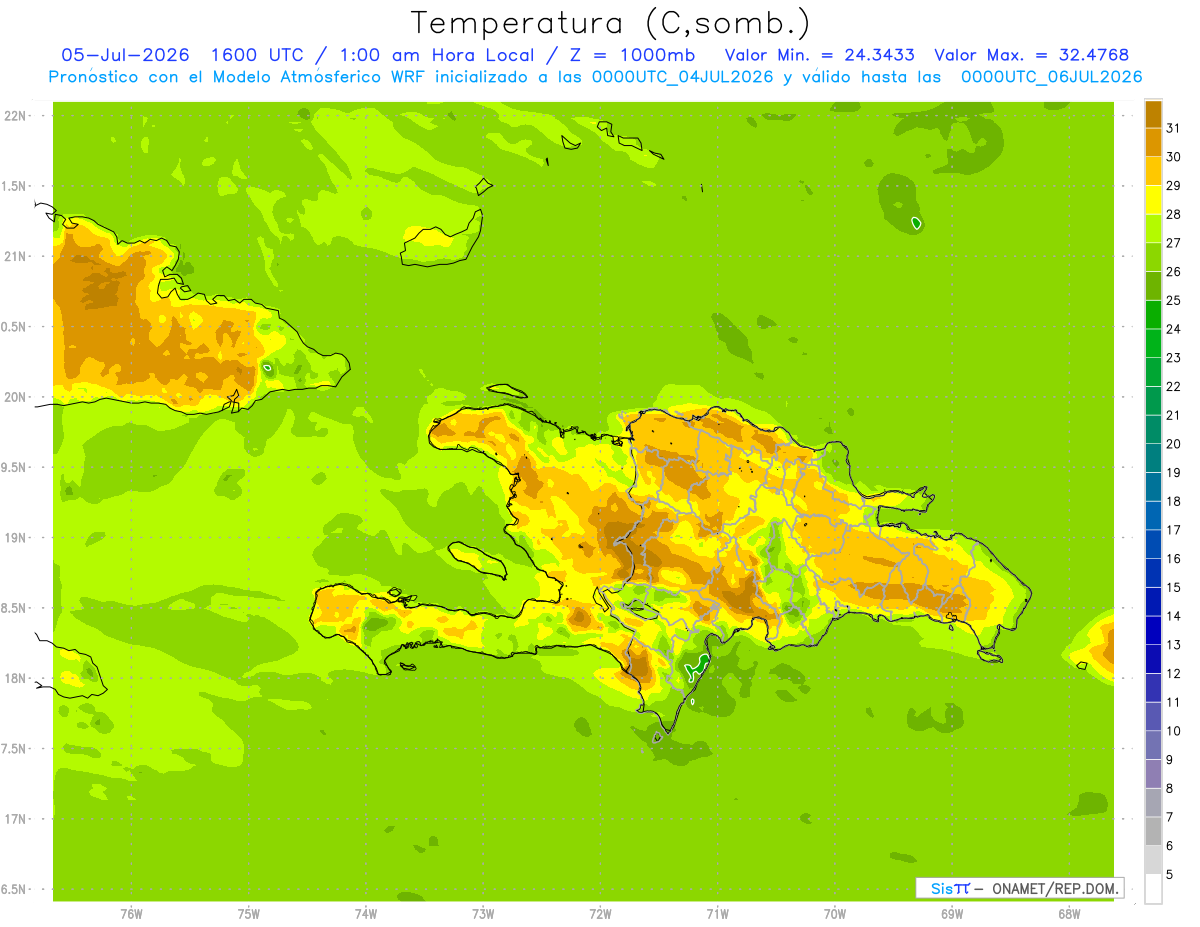Image resolution: width=1200 pixels, height=927 pixels.
Task: Click the legend label "25"
Action: click(x=1173, y=300)
